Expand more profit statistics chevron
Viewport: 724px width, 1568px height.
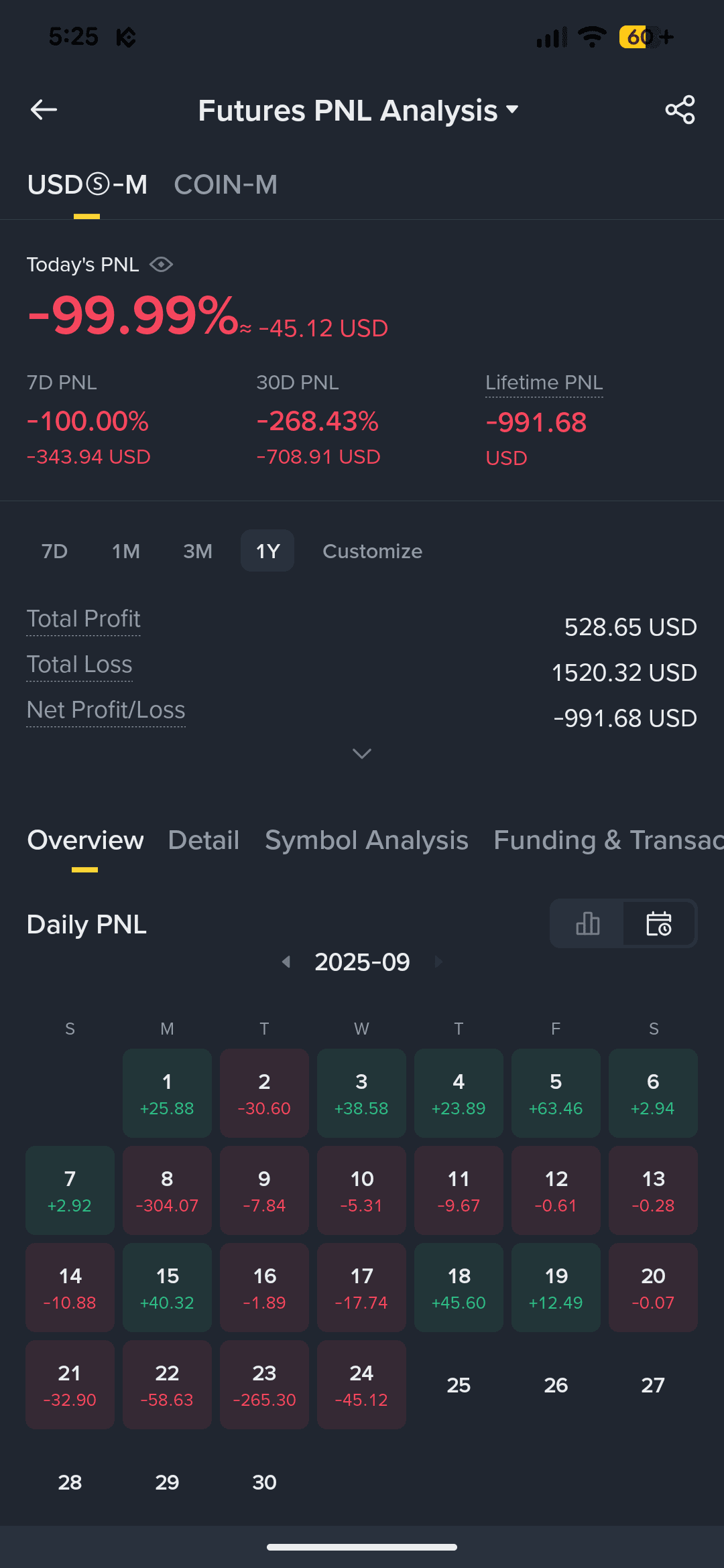tap(362, 754)
